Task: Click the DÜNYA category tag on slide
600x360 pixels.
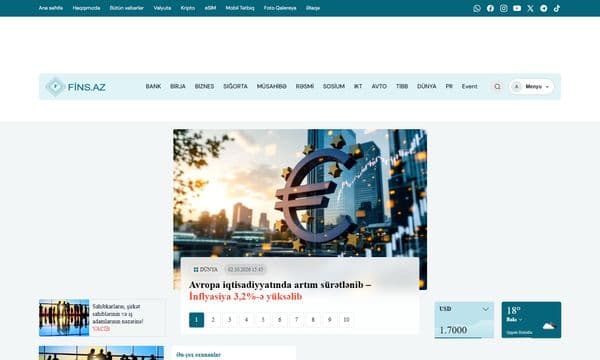Action: coord(205,270)
